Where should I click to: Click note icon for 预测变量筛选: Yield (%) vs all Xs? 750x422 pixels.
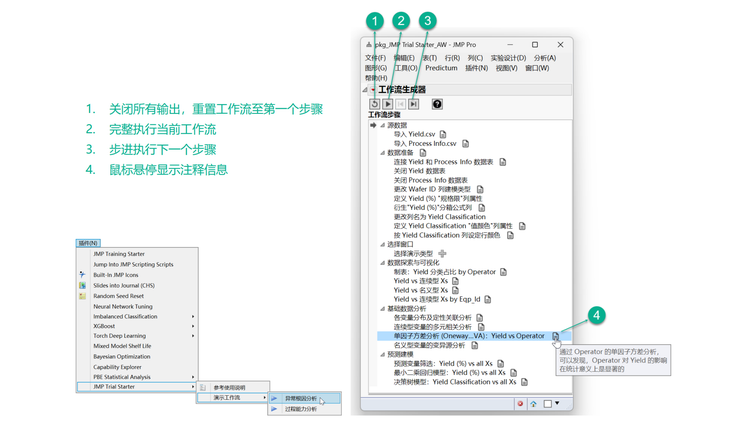click(x=501, y=364)
